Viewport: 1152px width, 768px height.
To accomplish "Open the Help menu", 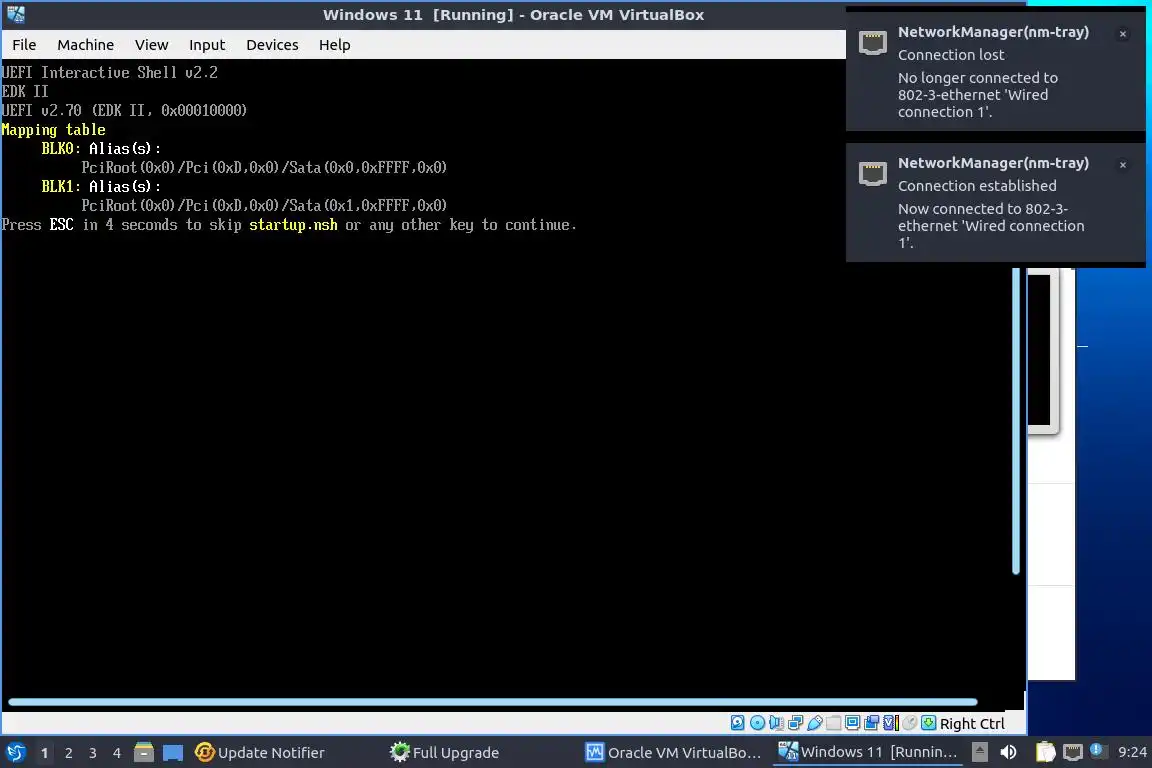I will 334,45.
